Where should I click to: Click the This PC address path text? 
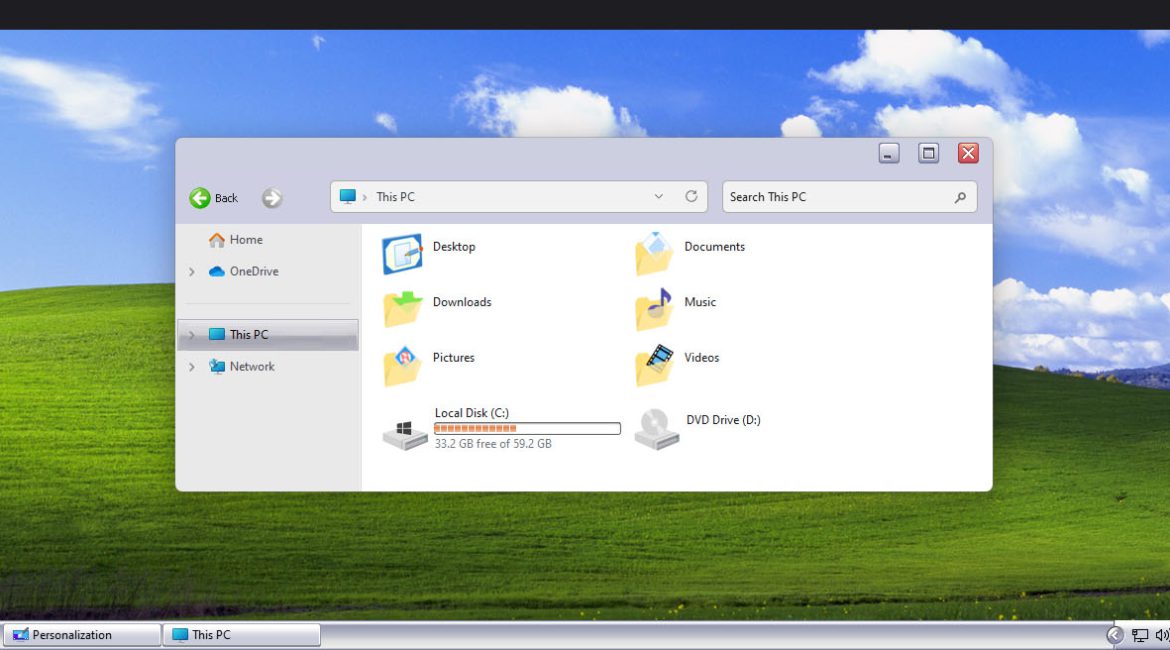(395, 197)
